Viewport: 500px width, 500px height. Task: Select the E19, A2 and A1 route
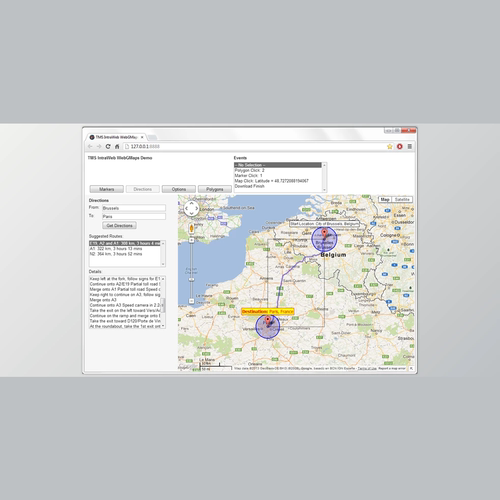pos(125,243)
